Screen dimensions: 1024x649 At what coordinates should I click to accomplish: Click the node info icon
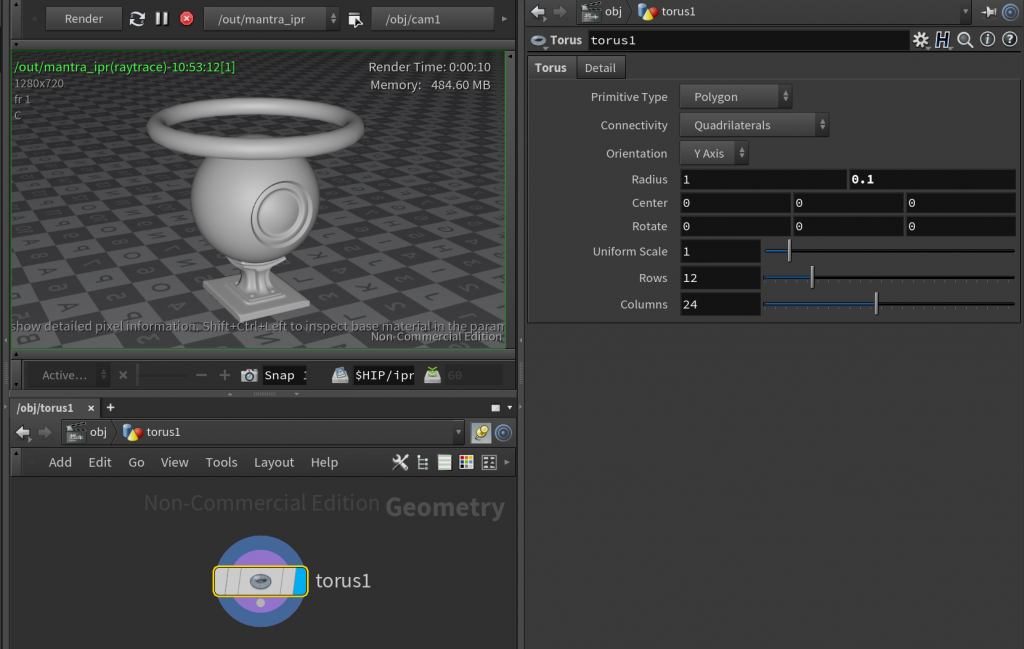coord(986,40)
